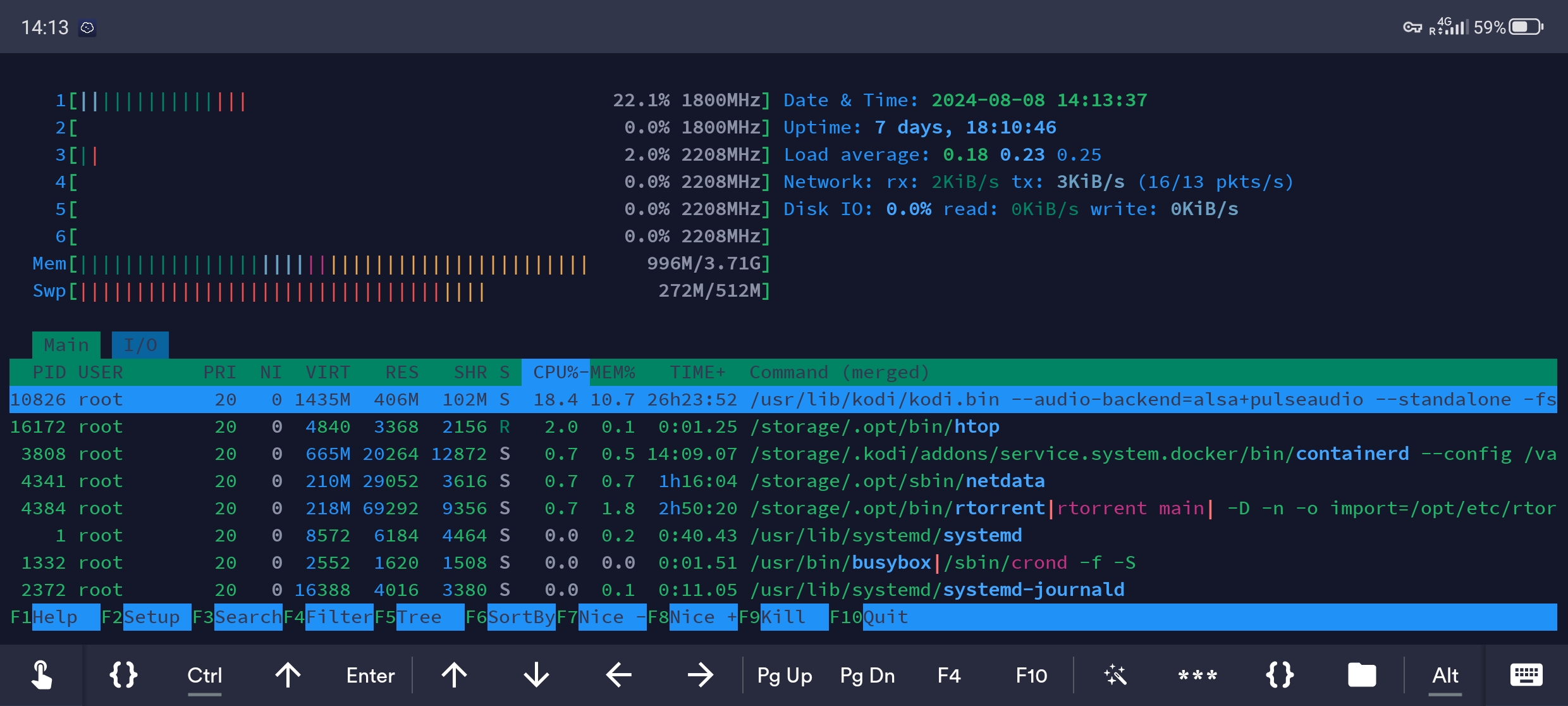The image size is (1568, 706).
Task: Toggle the Ctrl modifier key
Action: (205, 676)
